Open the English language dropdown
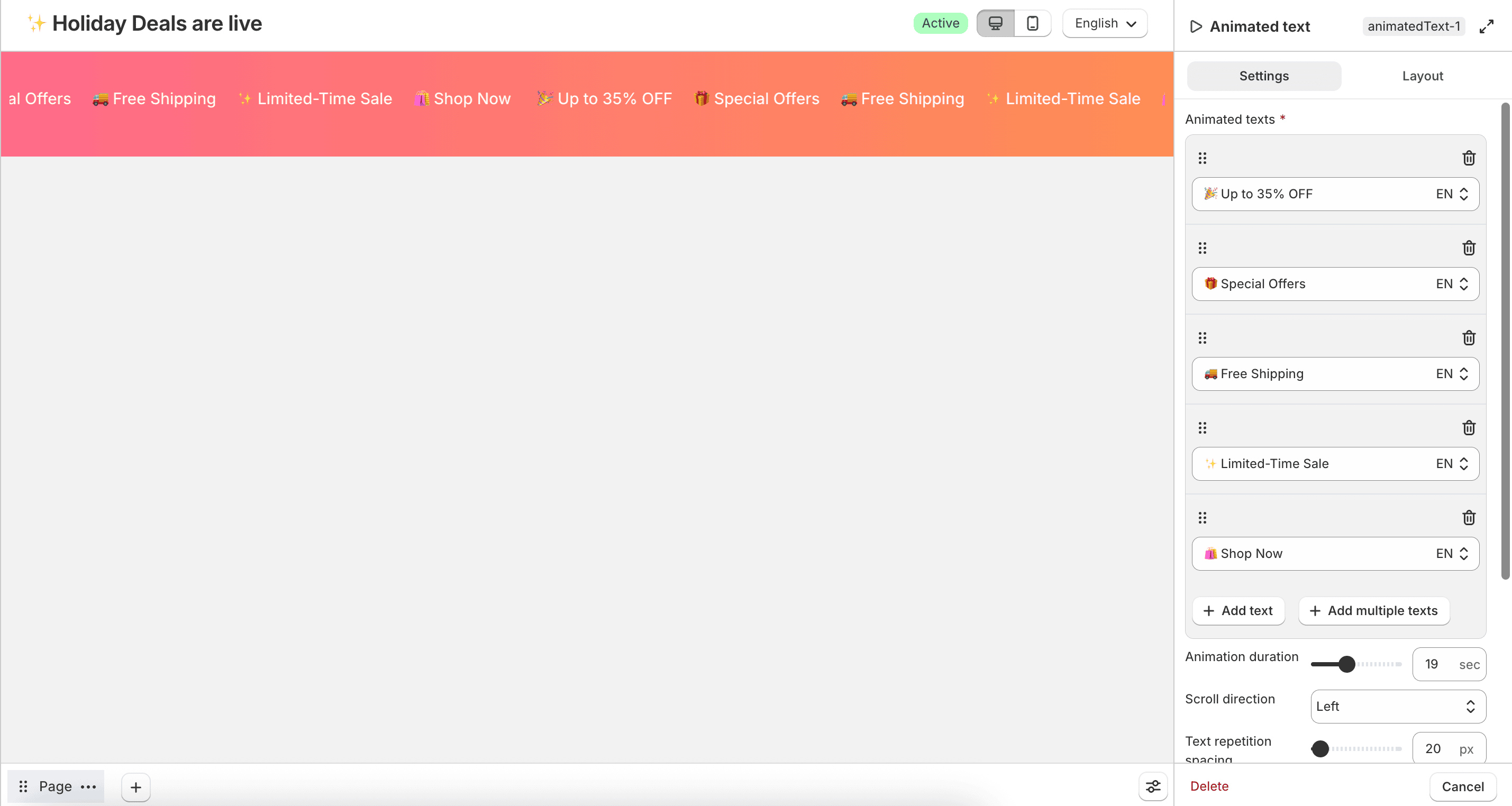 click(1105, 23)
